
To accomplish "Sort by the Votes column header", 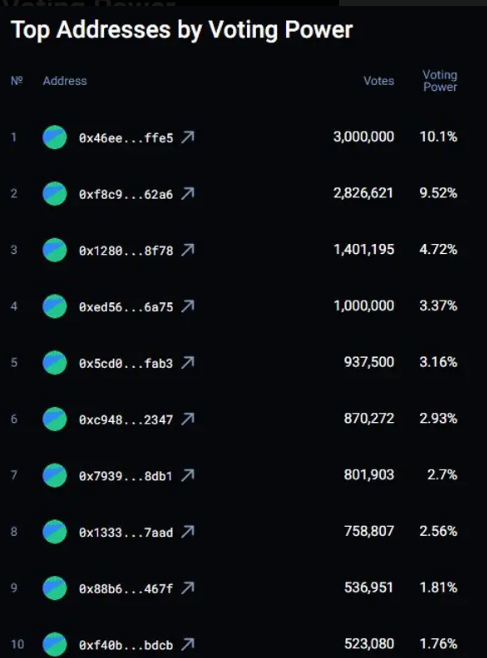I will (x=379, y=81).
